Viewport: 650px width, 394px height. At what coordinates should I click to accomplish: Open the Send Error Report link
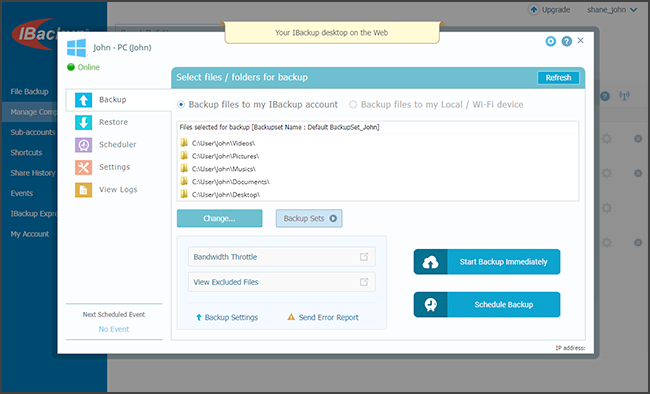tap(328, 317)
